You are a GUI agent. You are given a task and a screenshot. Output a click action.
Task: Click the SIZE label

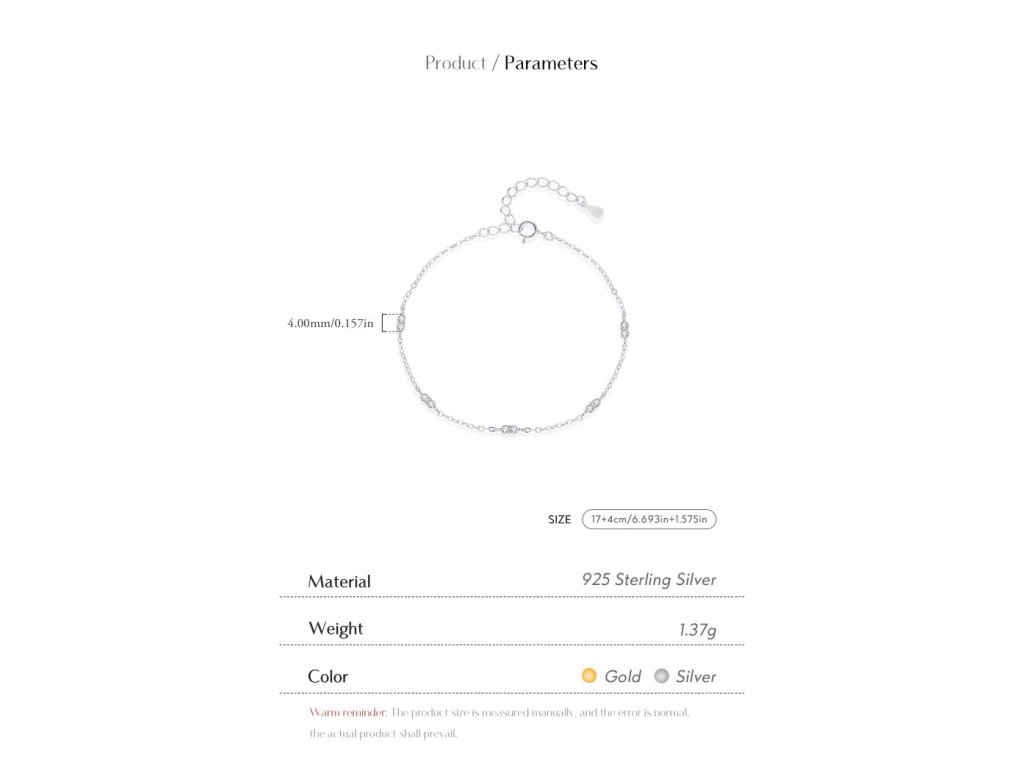[560, 520]
